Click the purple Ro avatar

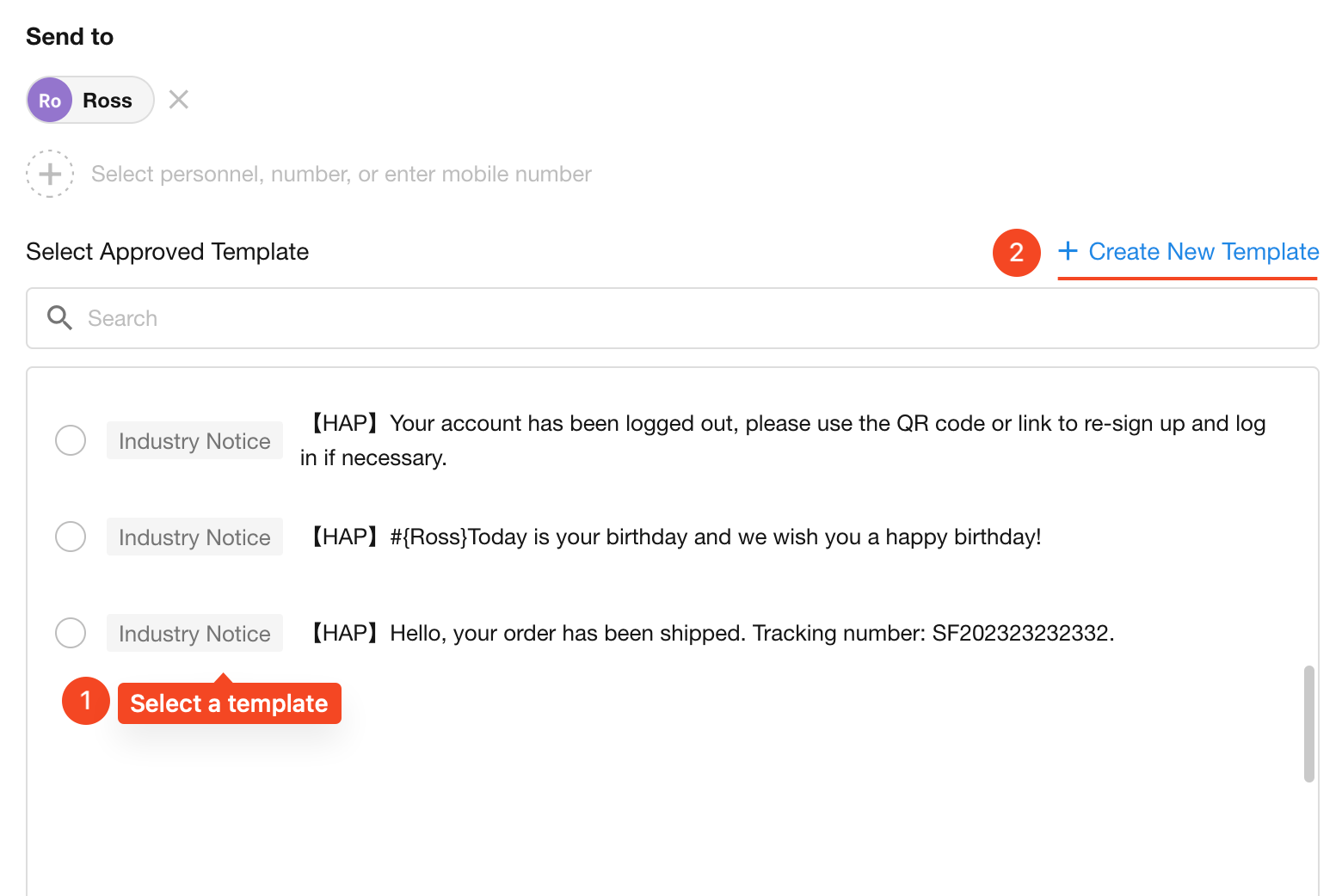(50, 101)
